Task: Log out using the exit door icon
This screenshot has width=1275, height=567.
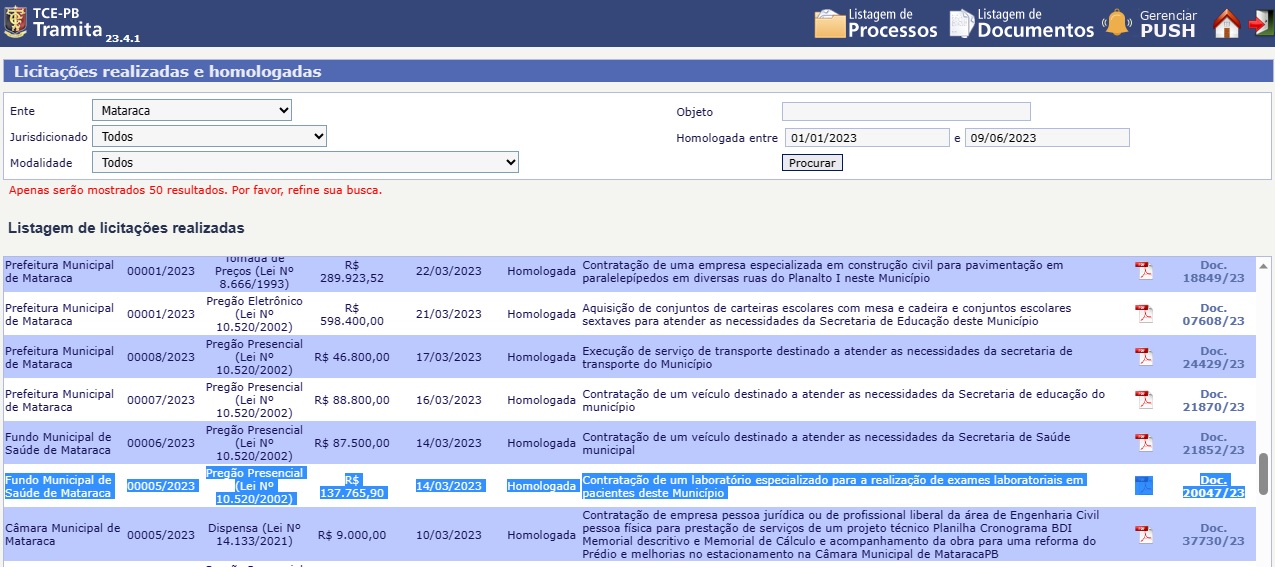Action: click(1260, 23)
